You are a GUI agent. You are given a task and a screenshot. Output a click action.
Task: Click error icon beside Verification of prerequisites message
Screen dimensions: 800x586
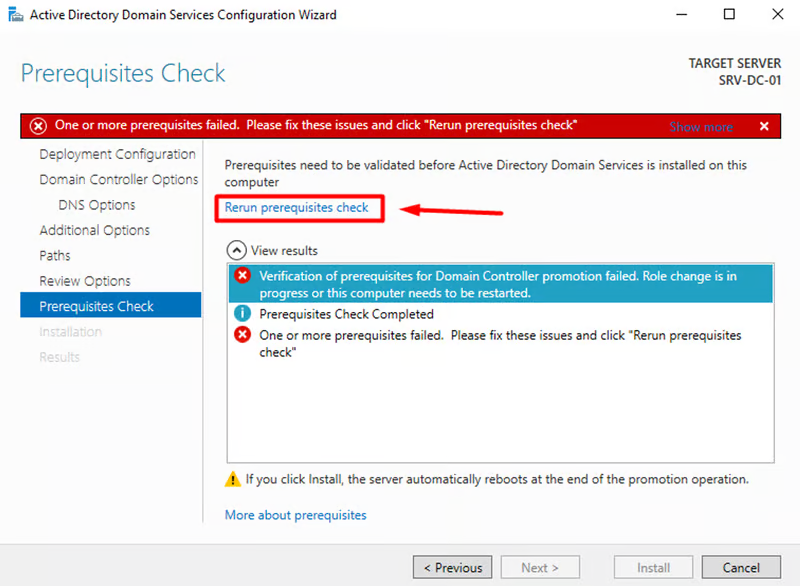242,276
